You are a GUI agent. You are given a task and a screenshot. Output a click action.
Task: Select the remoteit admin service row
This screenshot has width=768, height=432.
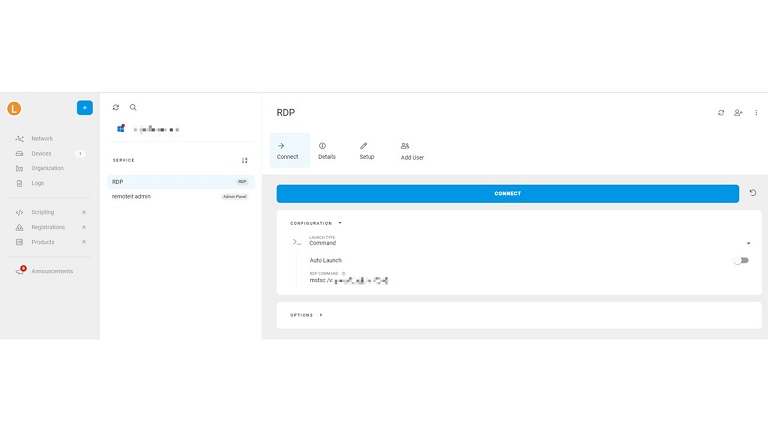tap(181, 196)
